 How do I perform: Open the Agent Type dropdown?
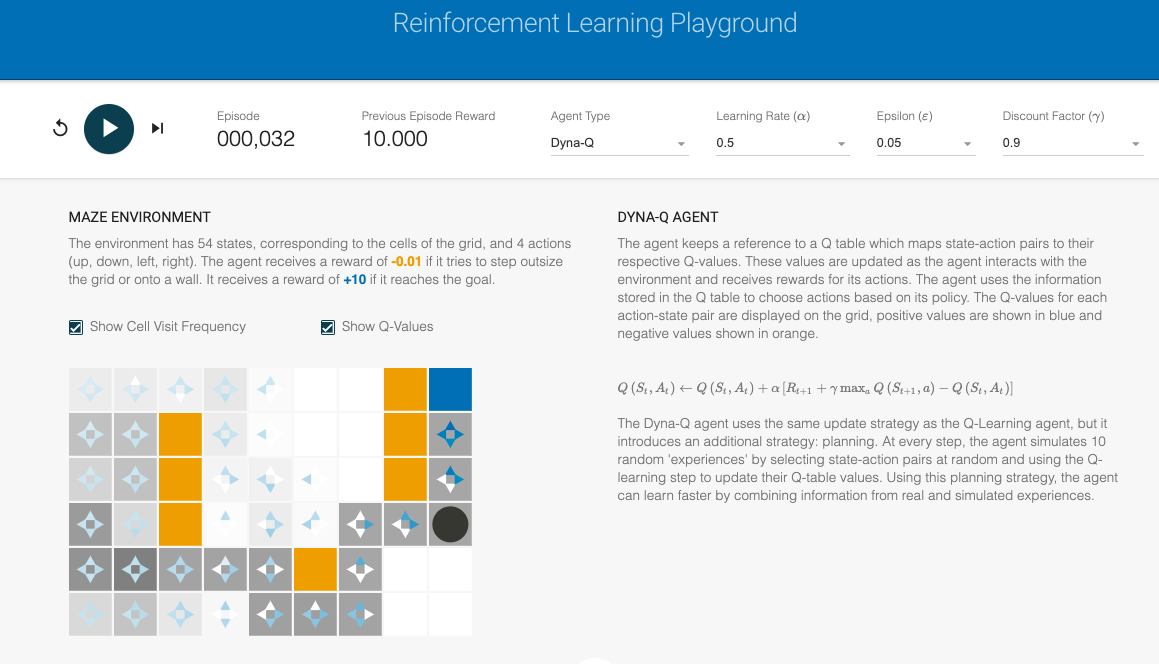pyautogui.click(x=619, y=143)
